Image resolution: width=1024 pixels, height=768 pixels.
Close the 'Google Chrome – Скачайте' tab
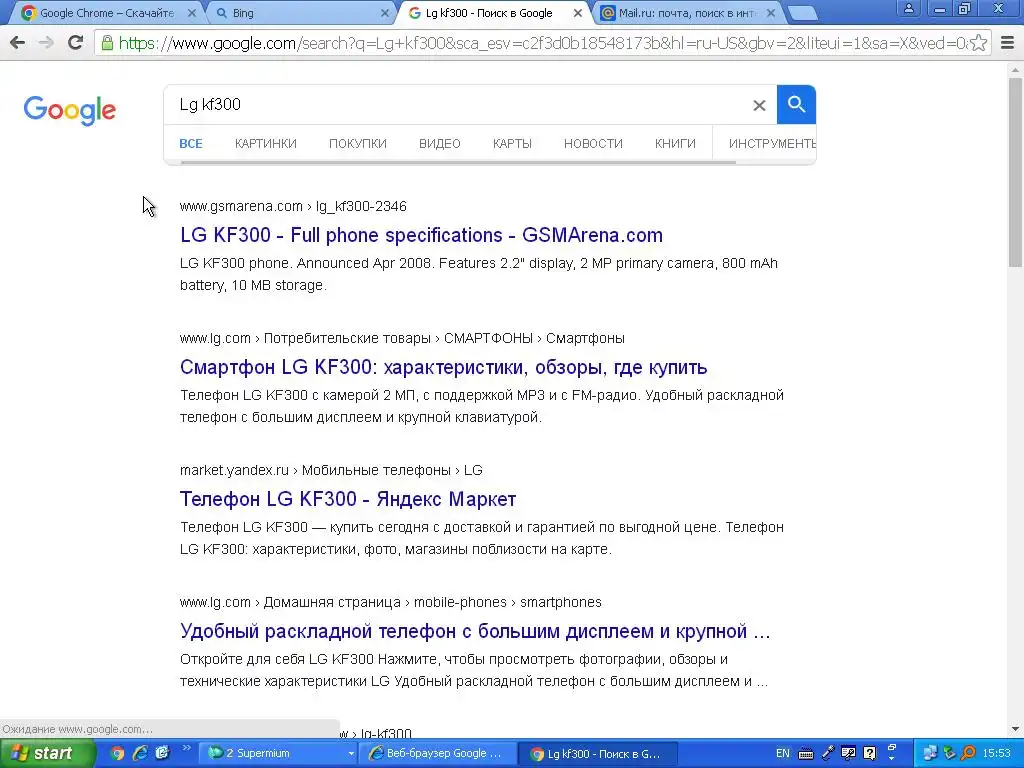(191, 13)
